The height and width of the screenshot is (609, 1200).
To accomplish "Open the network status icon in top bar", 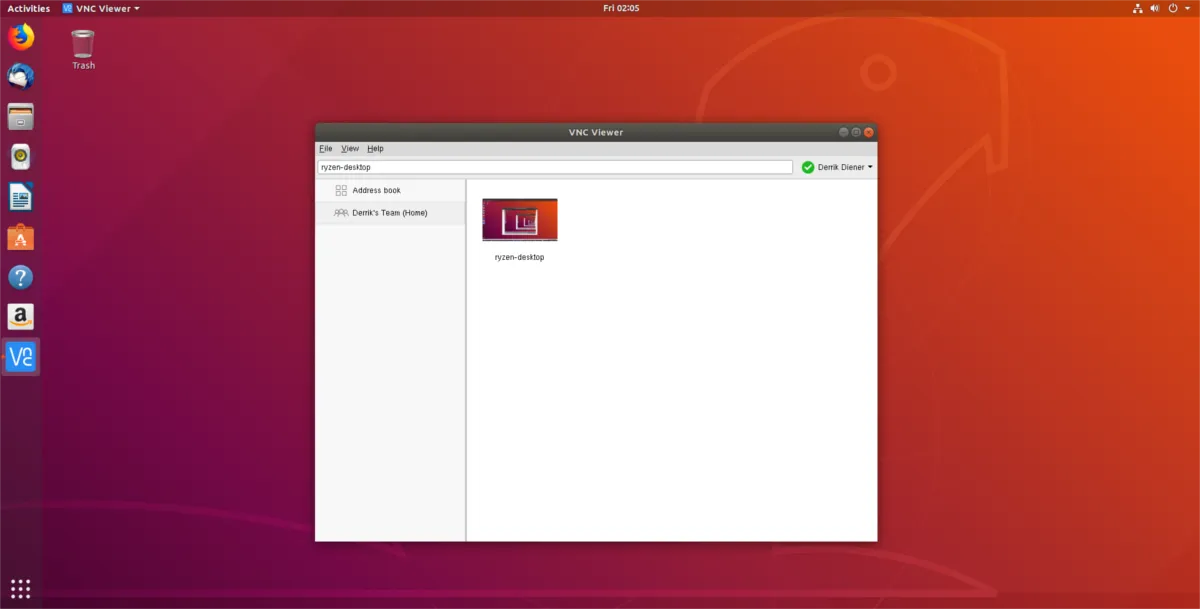I will 1137,8.
